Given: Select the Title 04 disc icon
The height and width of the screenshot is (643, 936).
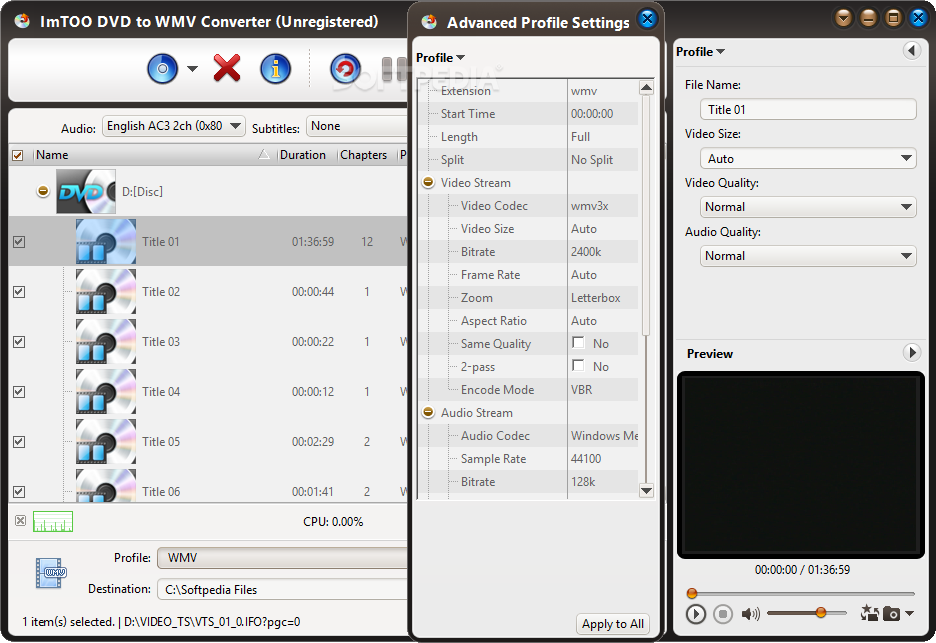Looking at the screenshot, I should tap(106, 392).
